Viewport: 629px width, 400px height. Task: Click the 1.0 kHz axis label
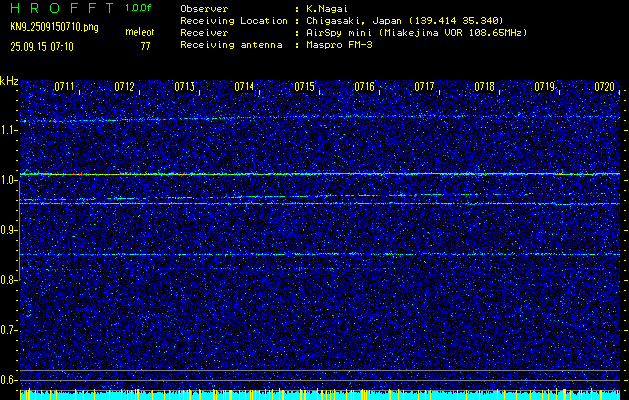pos(8,181)
